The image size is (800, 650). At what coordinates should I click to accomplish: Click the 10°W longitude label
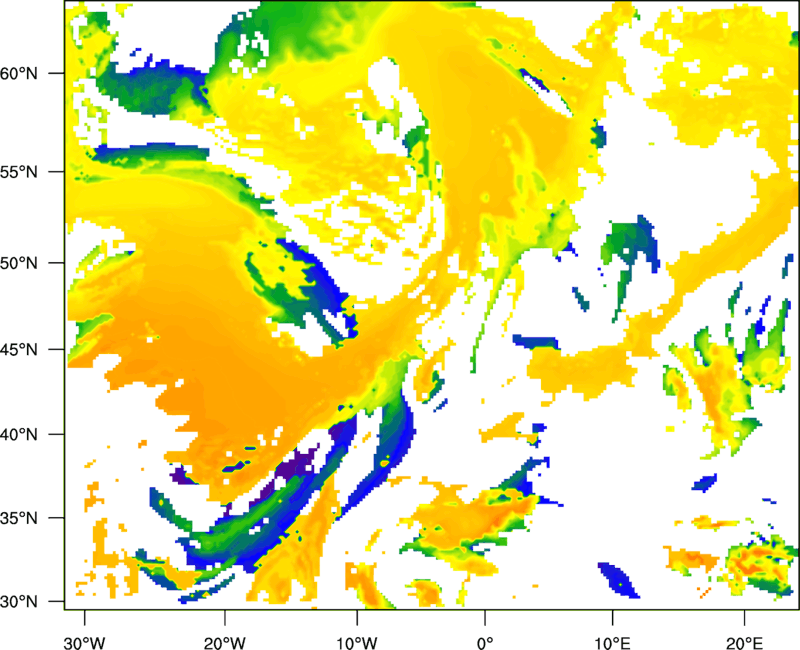coord(356,643)
